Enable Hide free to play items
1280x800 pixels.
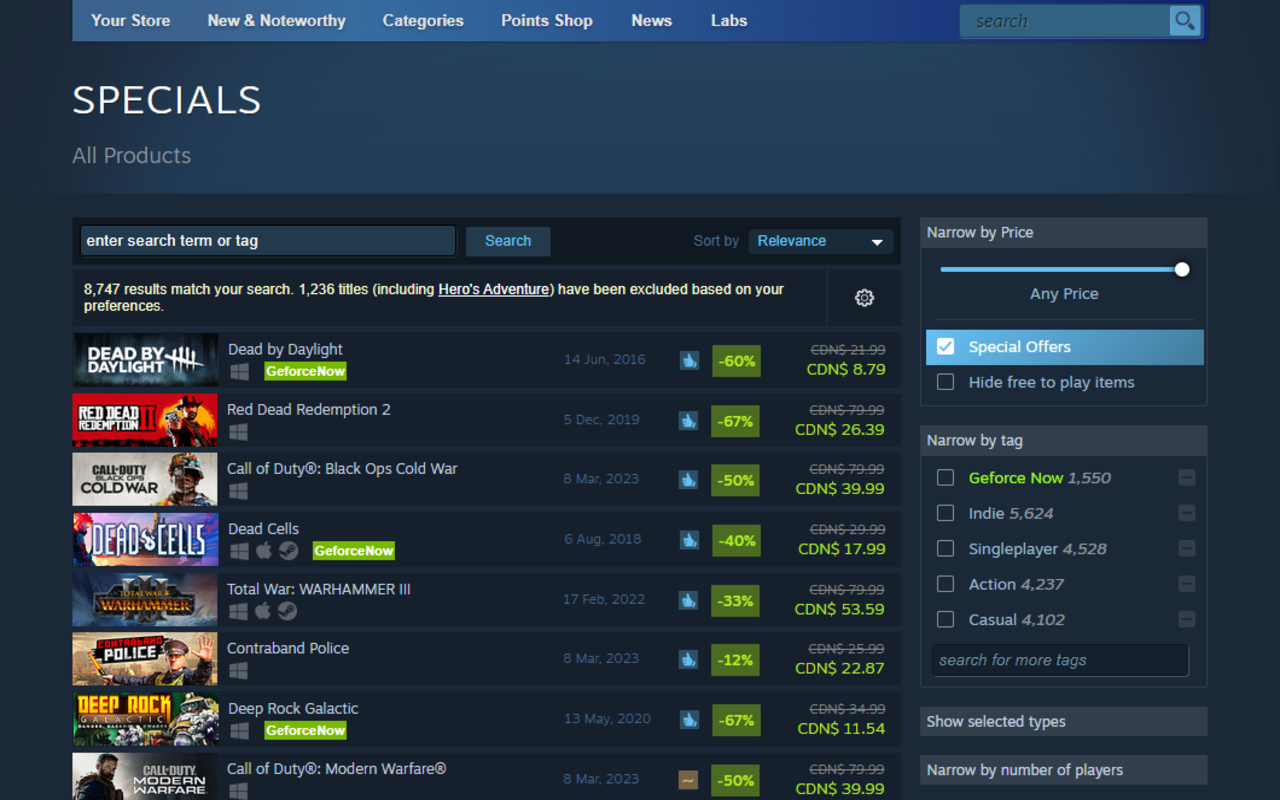(945, 382)
